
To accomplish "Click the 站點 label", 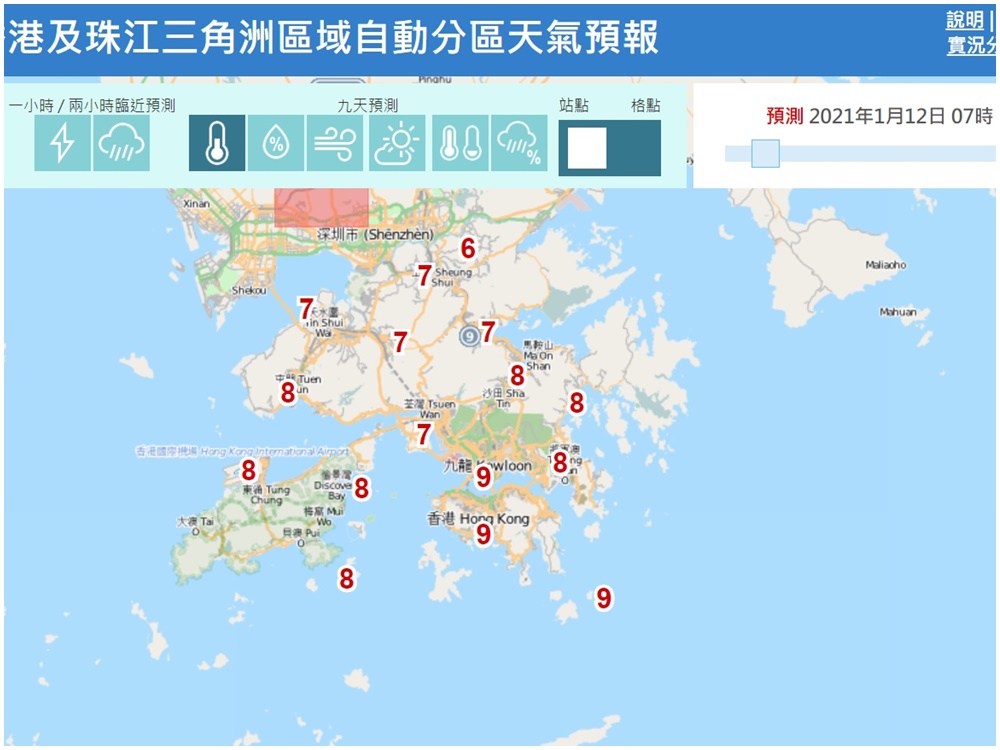I will pyautogui.click(x=573, y=105).
